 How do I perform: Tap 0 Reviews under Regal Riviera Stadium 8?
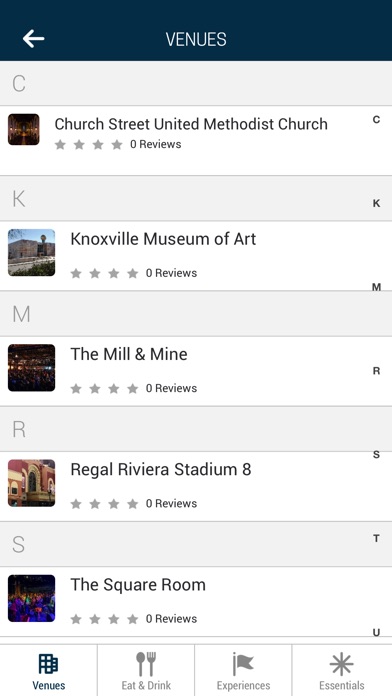click(171, 503)
